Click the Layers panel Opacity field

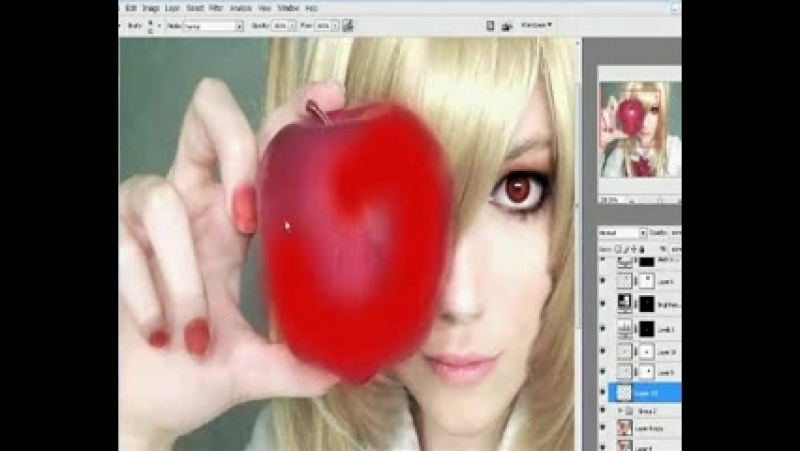[676, 233]
